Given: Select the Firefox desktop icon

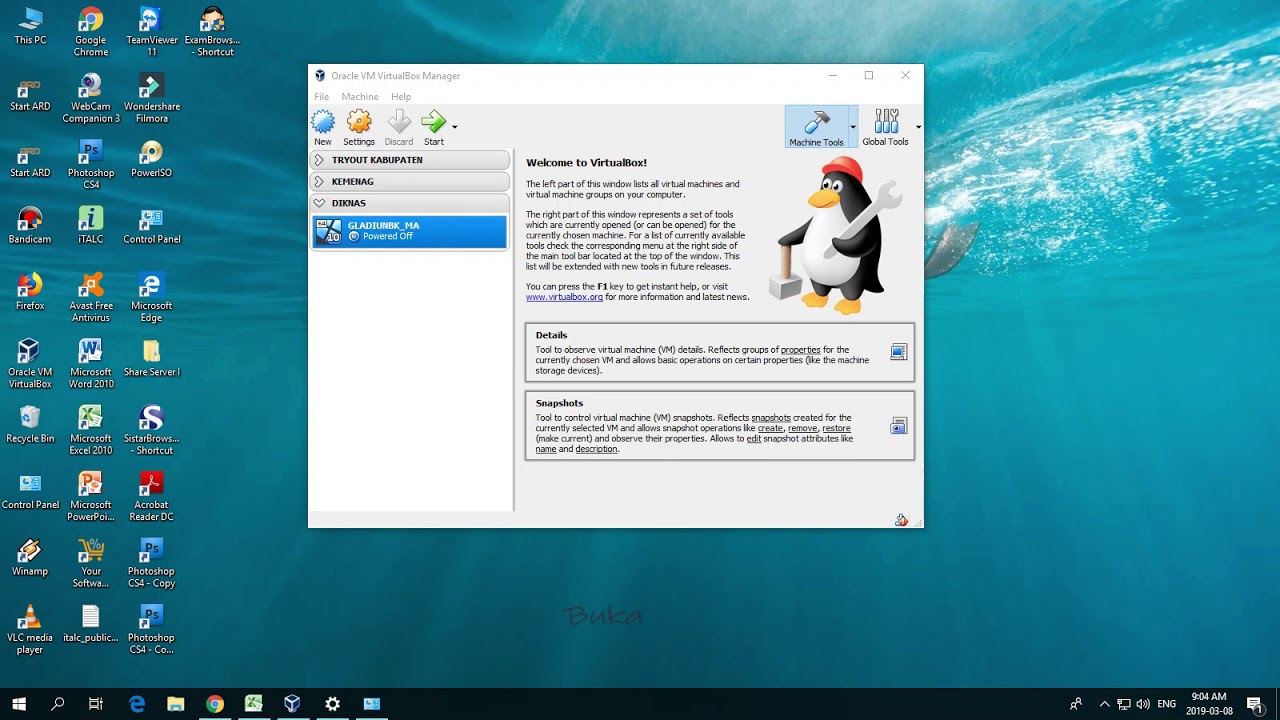Looking at the screenshot, I should pos(30,291).
